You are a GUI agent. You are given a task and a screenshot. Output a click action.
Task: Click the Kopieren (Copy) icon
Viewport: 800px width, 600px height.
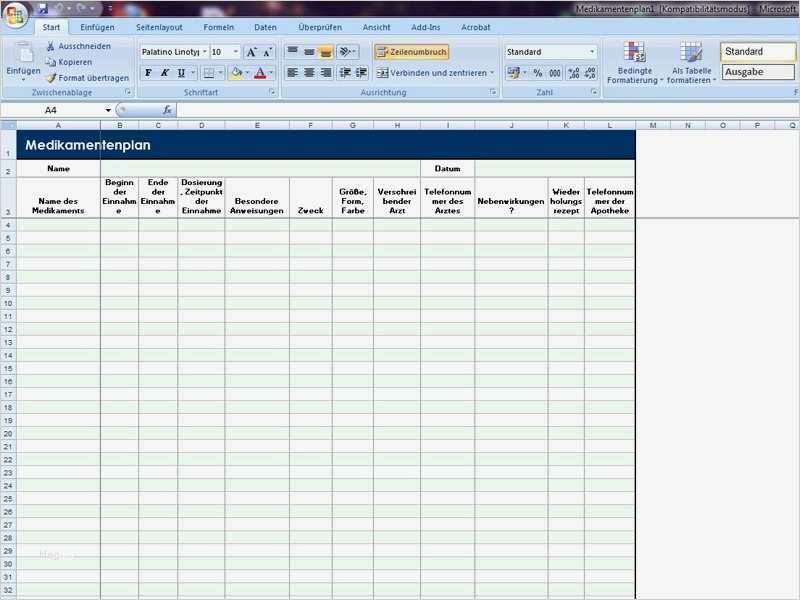click(53, 61)
